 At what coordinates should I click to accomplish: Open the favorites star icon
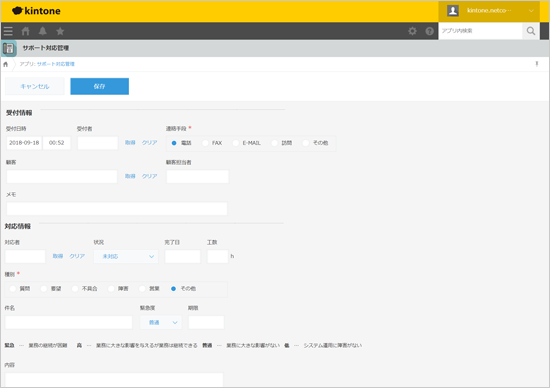click(x=60, y=31)
